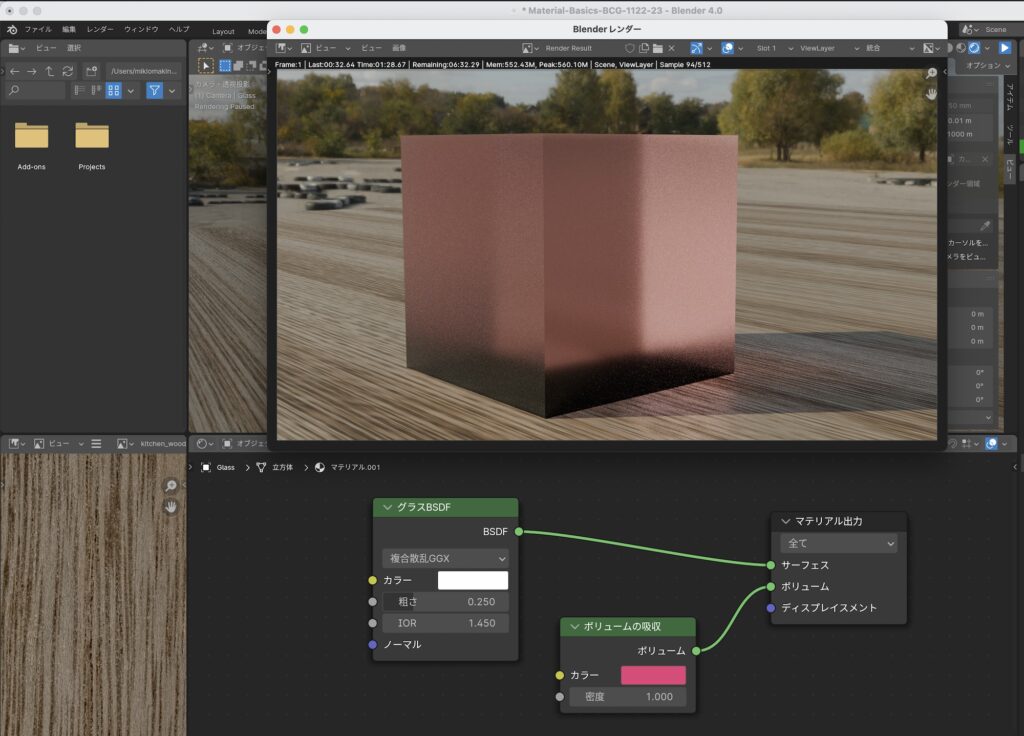
Task: Refresh the file browser with the refresh icon
Action: coord(67,71)
